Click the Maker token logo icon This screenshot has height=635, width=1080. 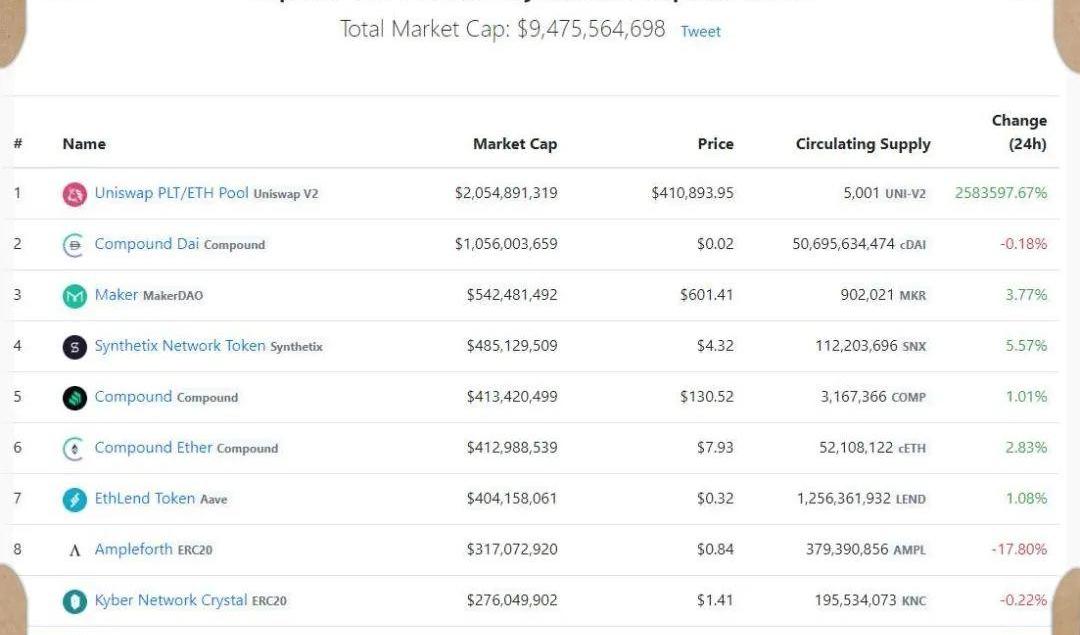pyautogui.click(x=75, y=296)
